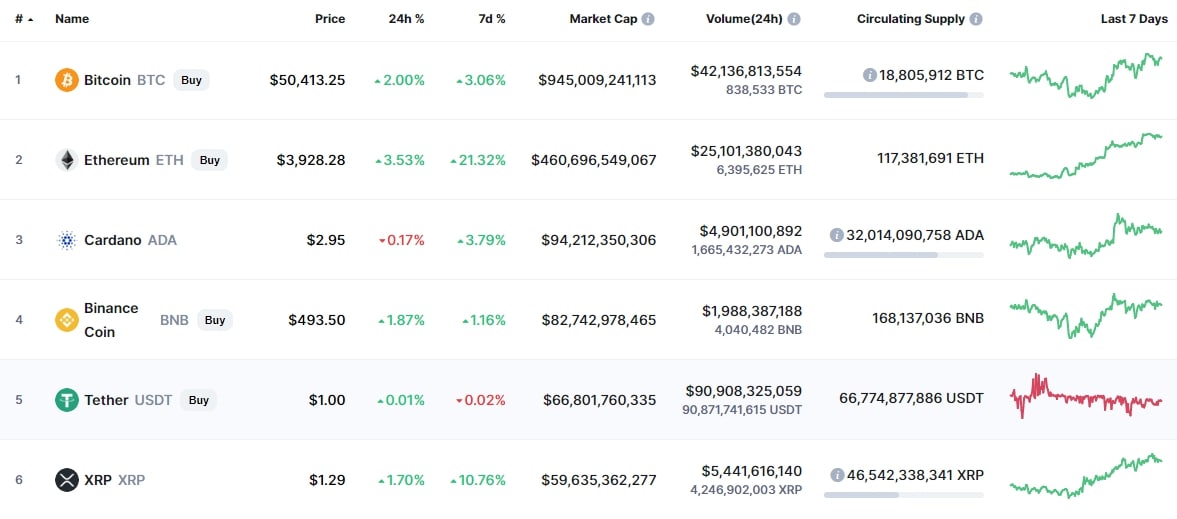Click the Tether logo icon
Screen dimensions: 1177x519
tap(67, 400)
